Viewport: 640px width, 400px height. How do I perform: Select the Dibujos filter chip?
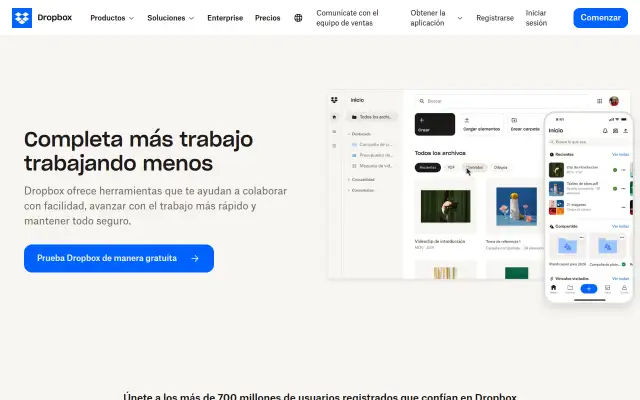click(500, 167)
